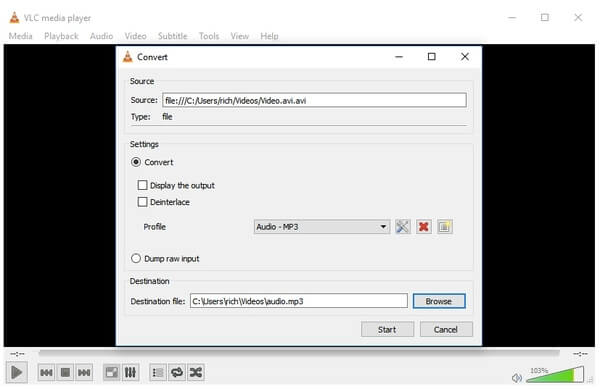The width and height of the screenshot is (600, 389).
Task: Open the Tools menu
Action: tap(209, 36)
